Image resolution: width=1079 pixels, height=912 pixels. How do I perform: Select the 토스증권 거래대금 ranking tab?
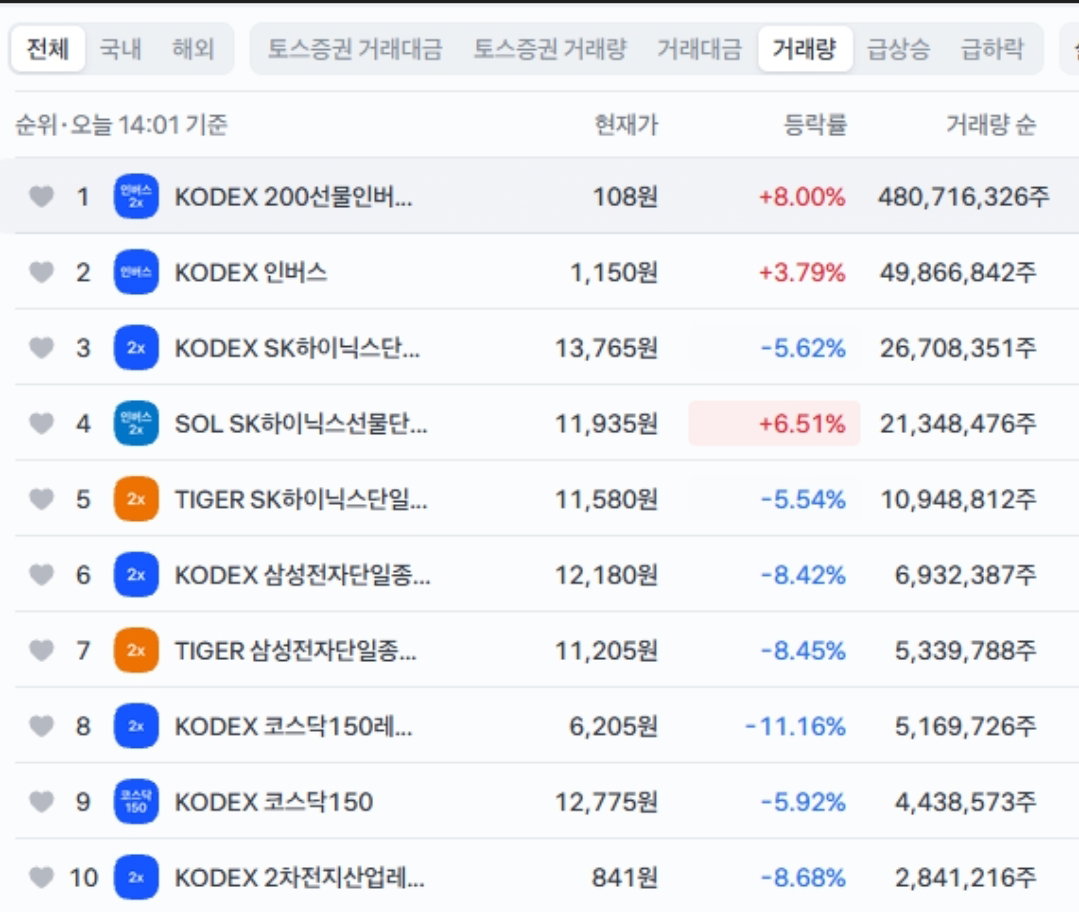point(354,49)
